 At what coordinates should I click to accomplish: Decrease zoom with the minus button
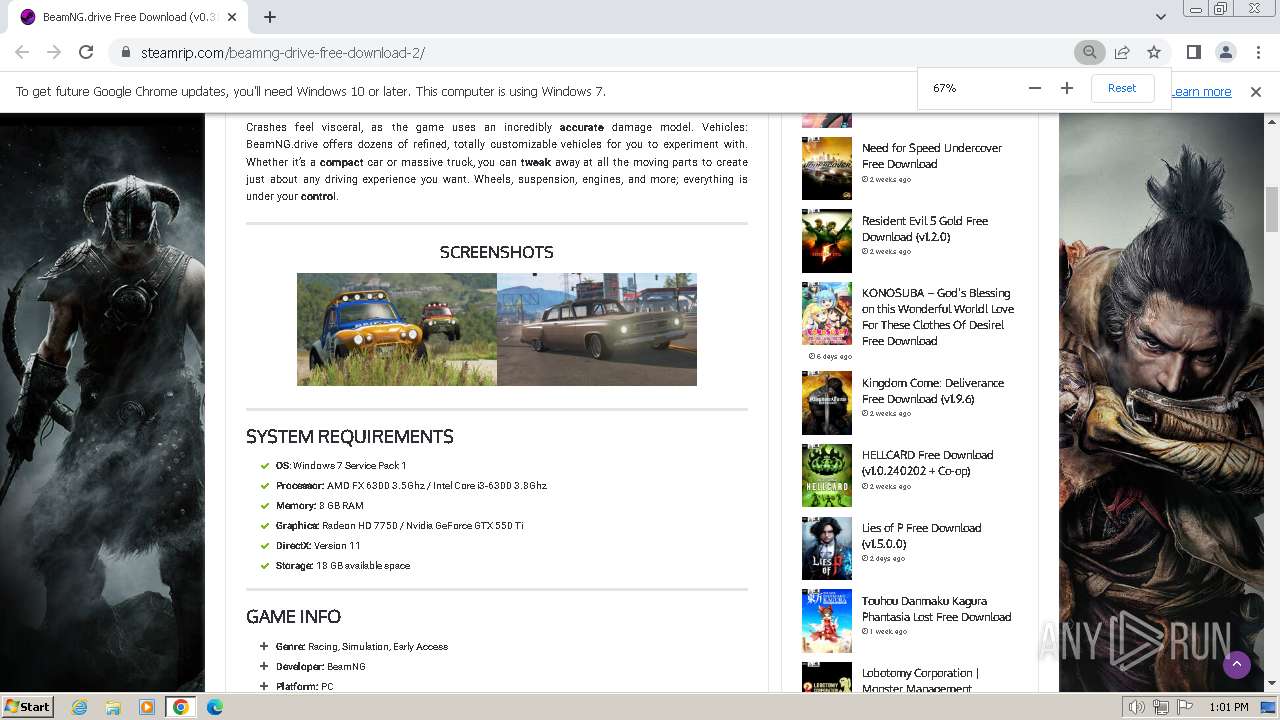click(x=1035, y=88)
